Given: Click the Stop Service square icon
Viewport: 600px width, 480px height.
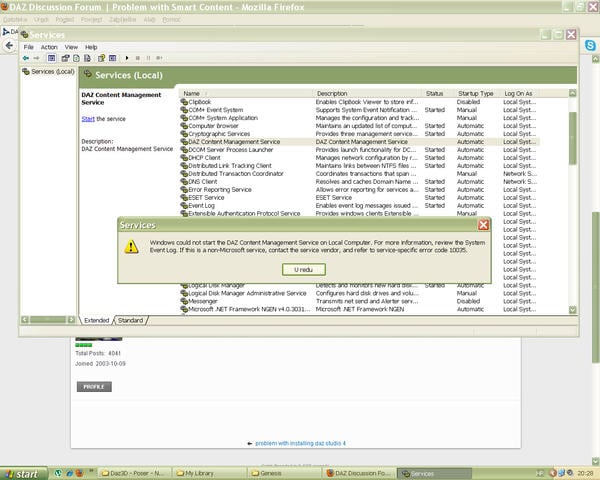Looking at the screenshot, I should coord(138,58).
